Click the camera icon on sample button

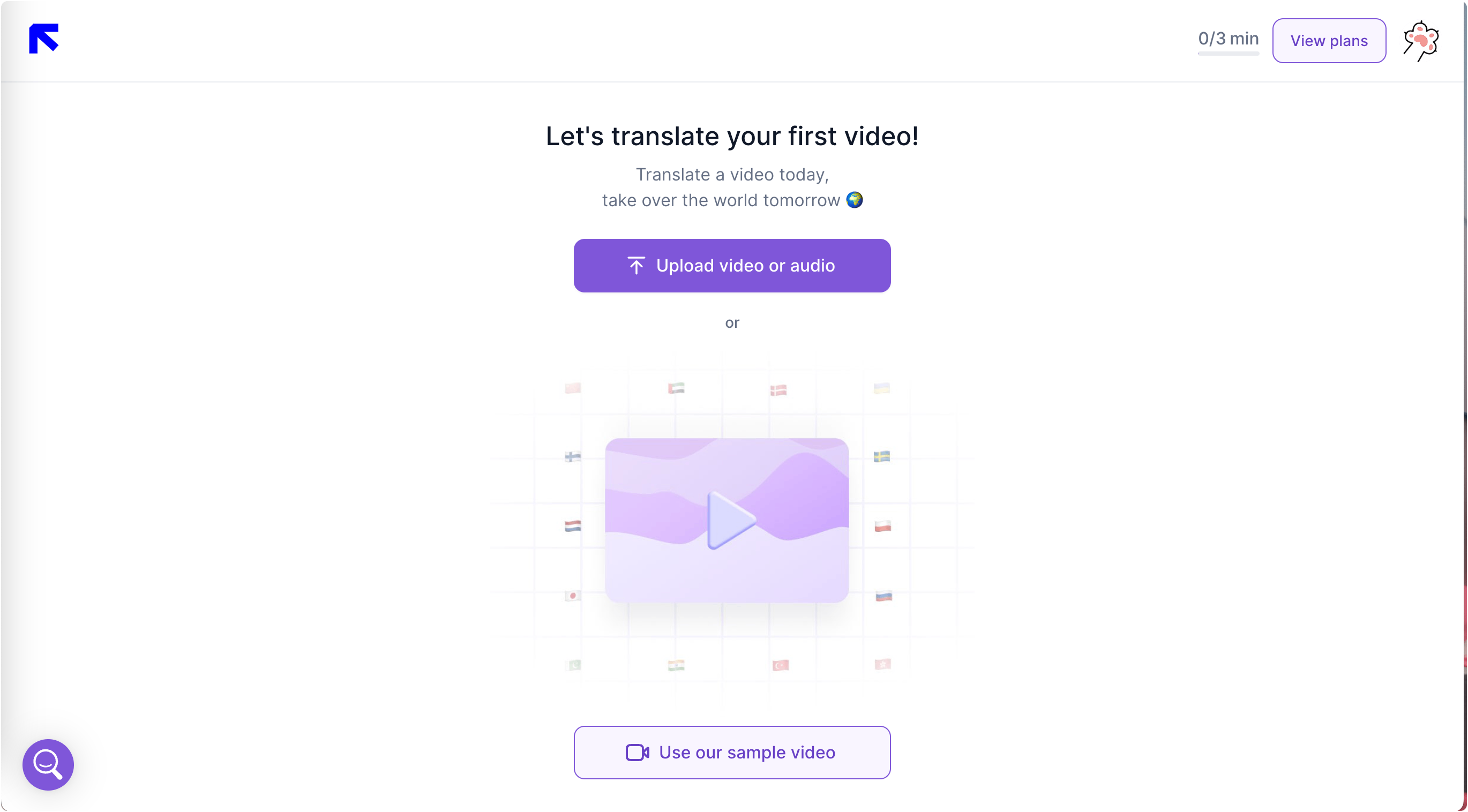pos(637,753)
